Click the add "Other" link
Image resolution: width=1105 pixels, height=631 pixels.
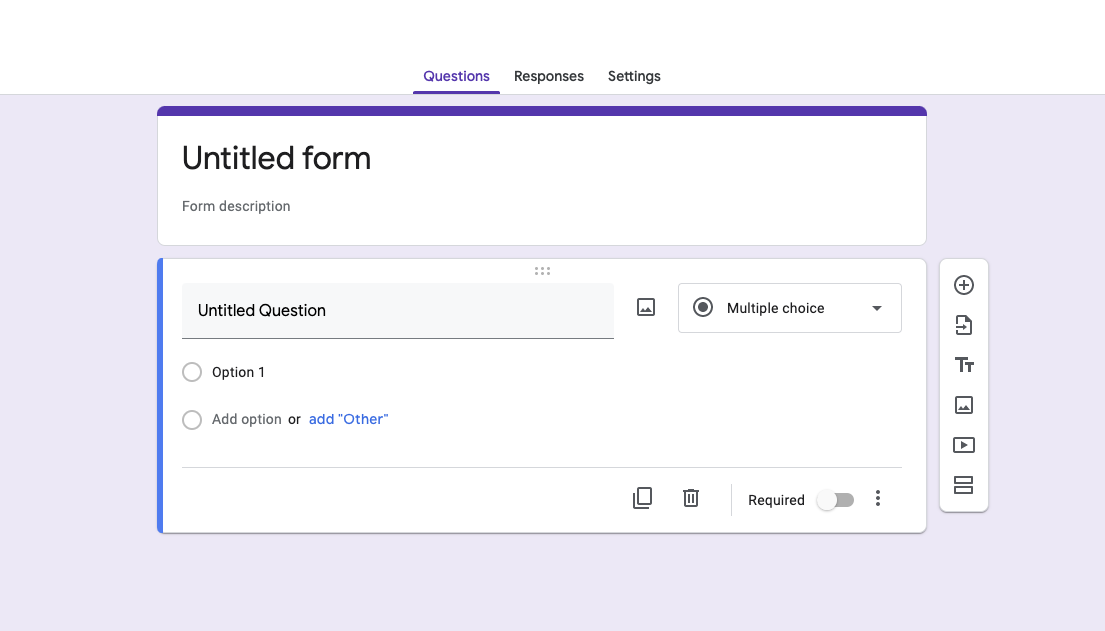[x=348, y=419]
